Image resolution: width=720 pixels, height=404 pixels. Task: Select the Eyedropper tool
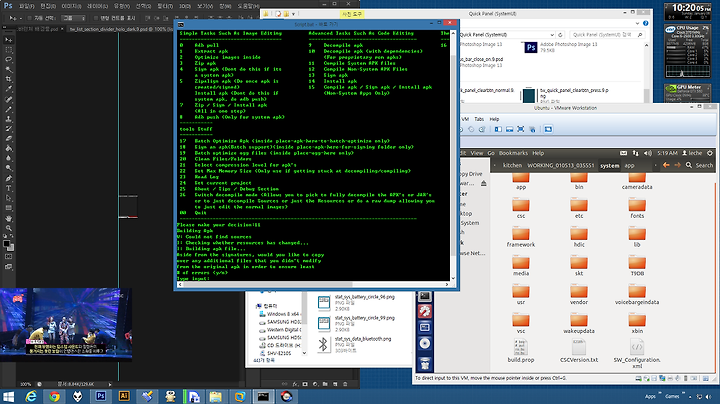click(x=9, y=89)
